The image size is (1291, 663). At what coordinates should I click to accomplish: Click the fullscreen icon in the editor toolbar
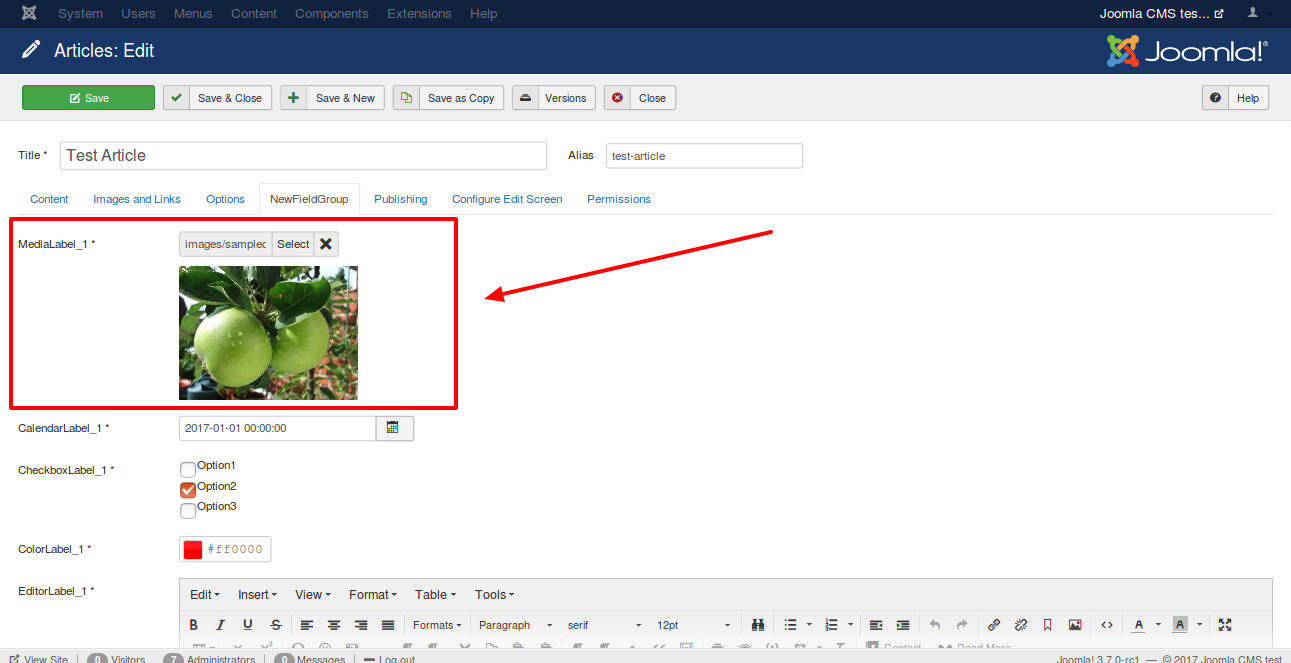(1225, 625)
